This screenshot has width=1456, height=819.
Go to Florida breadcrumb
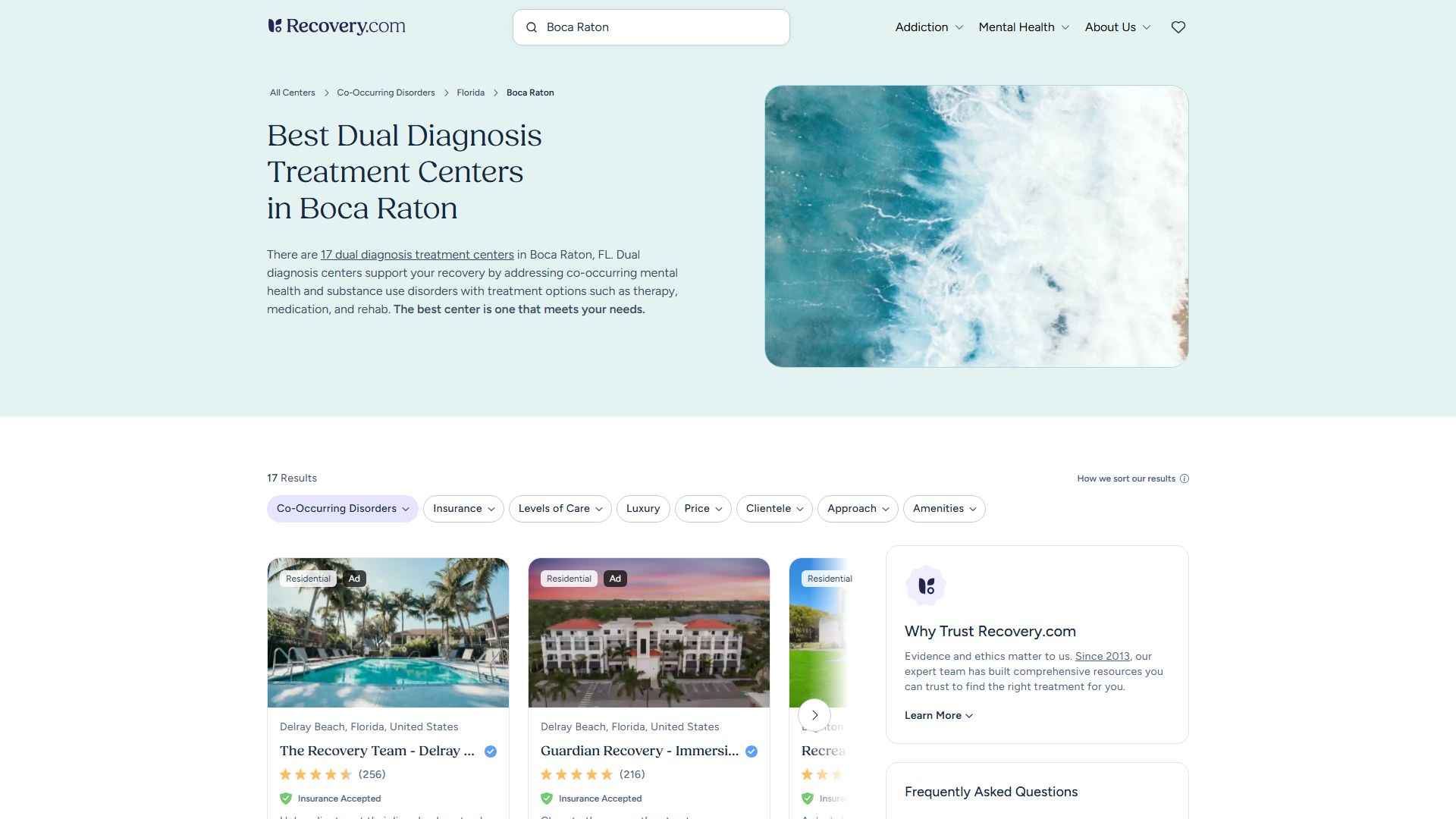471,93
